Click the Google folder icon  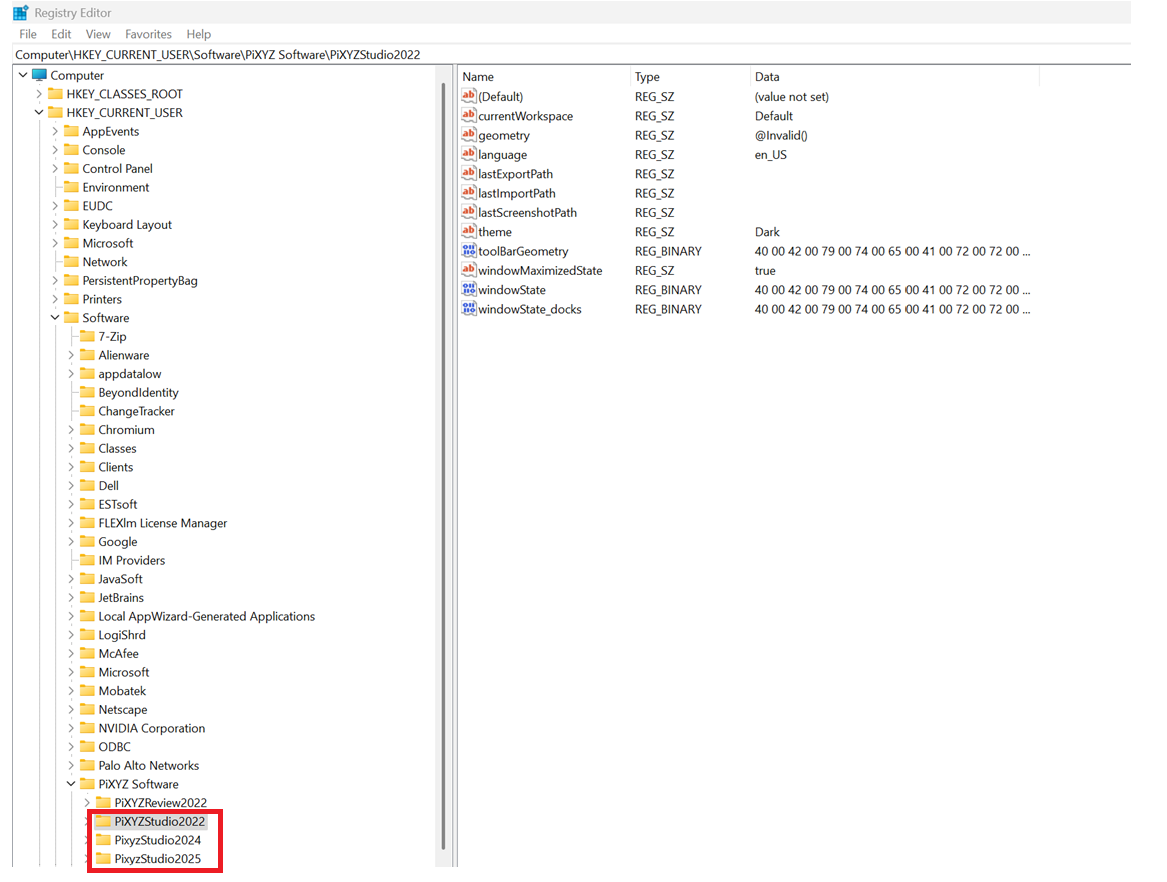coord(87,542)
